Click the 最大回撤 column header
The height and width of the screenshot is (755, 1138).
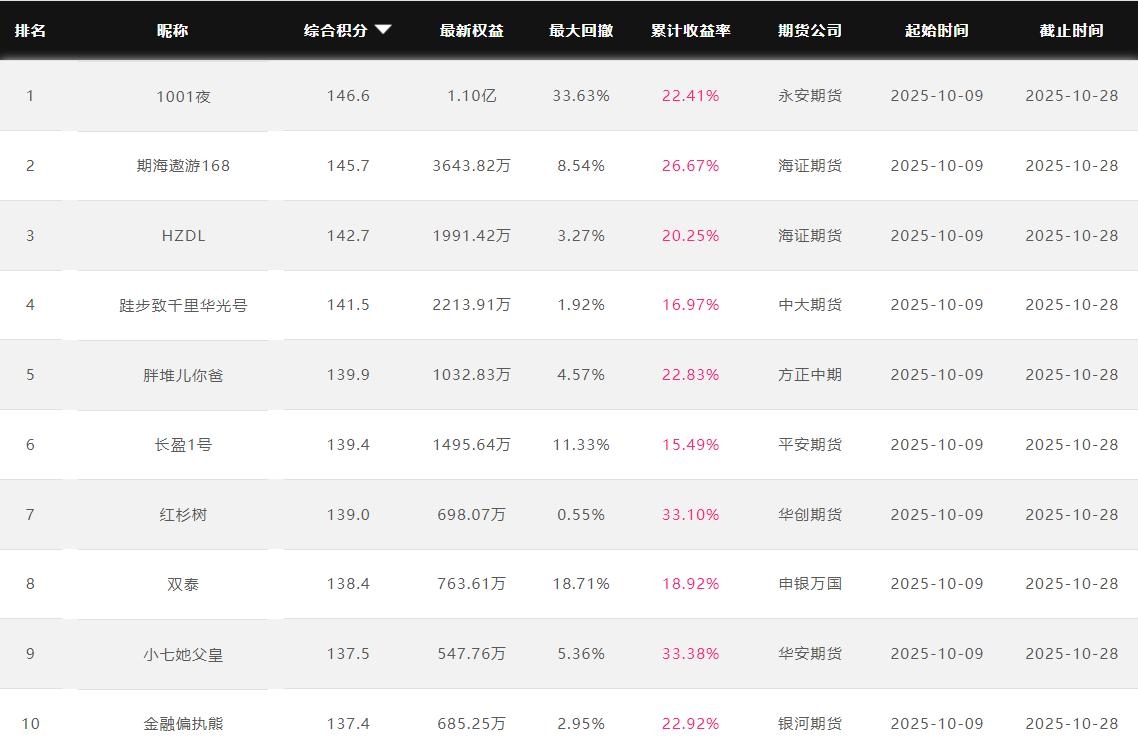point(581,30)
